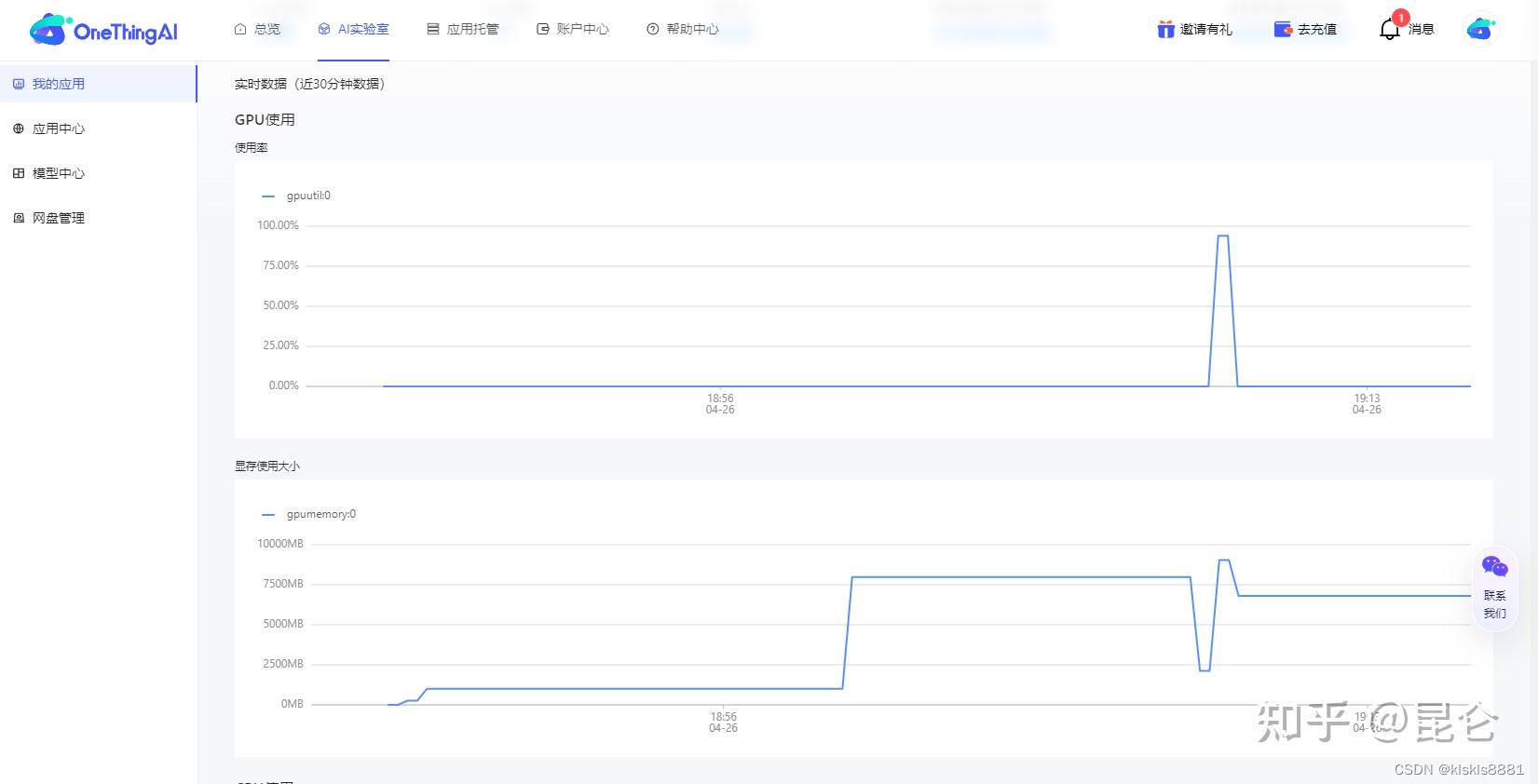Open the WeChat 联系我们 widget
The image size is (1538, 784).
point(1494,588)
